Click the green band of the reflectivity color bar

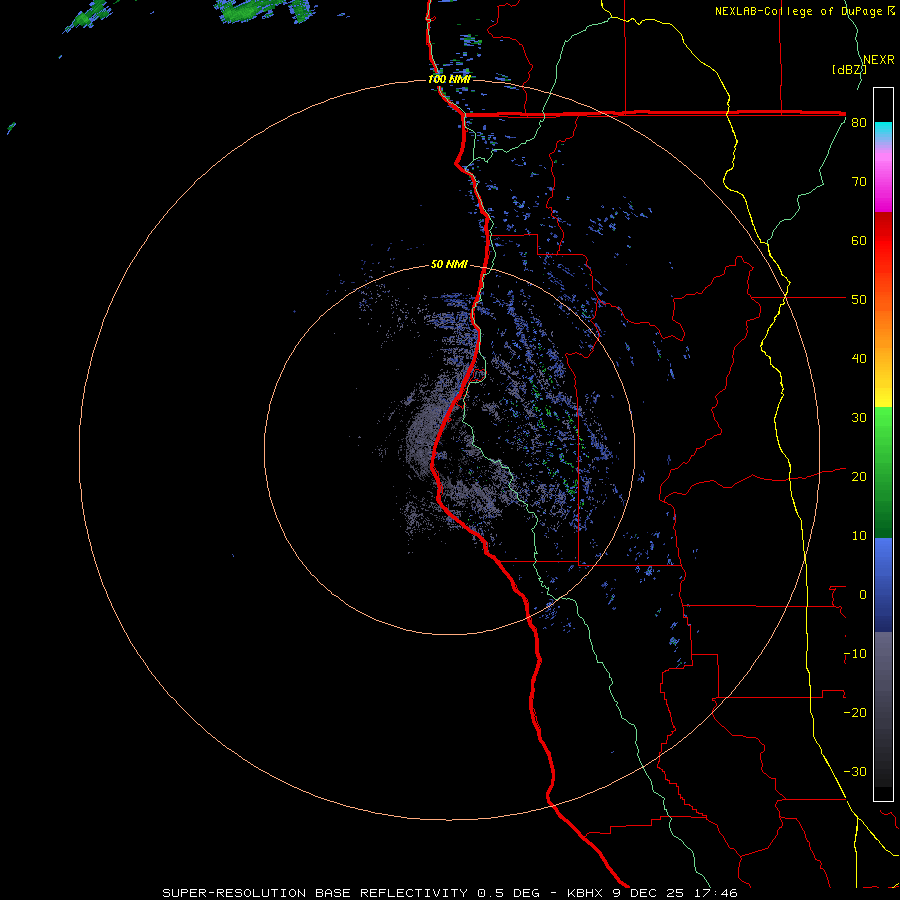click(x=883, y=471)
